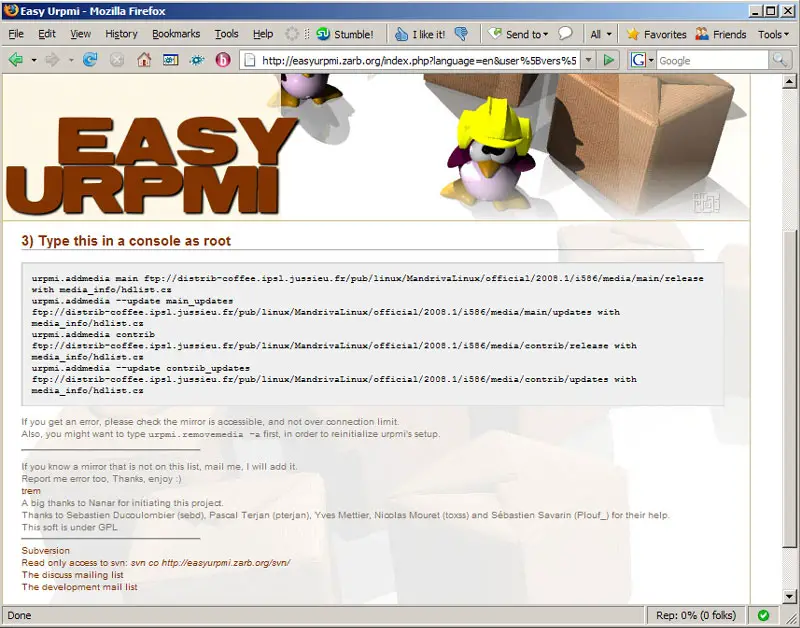Click the scrollbar up arrow

(789, 82)
